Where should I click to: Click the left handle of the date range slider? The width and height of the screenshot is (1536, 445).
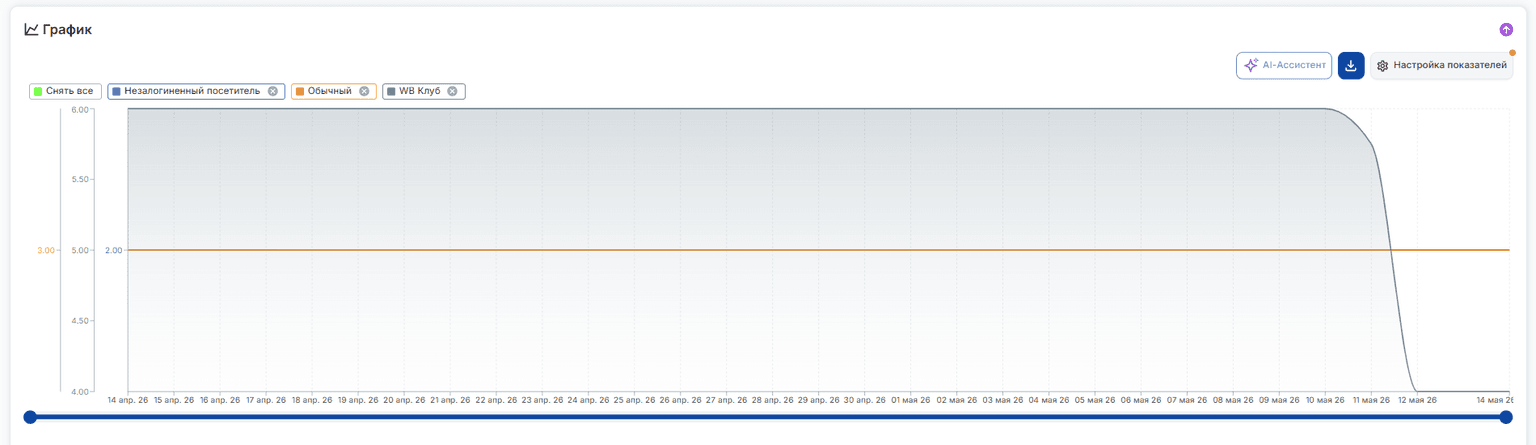[x=30, y=417]
